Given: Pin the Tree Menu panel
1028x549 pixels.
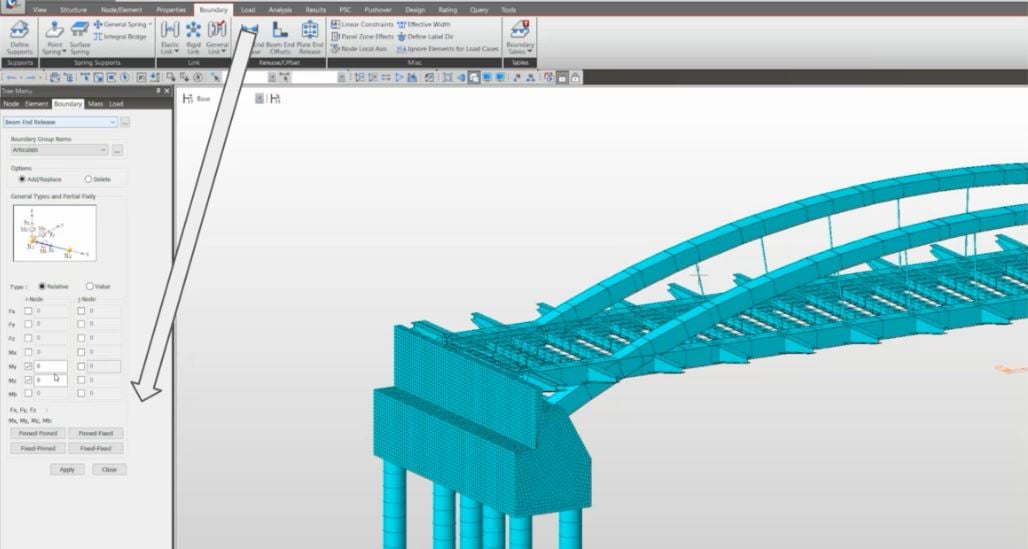Looking at the screenshot, I should [x=158, y=91].
